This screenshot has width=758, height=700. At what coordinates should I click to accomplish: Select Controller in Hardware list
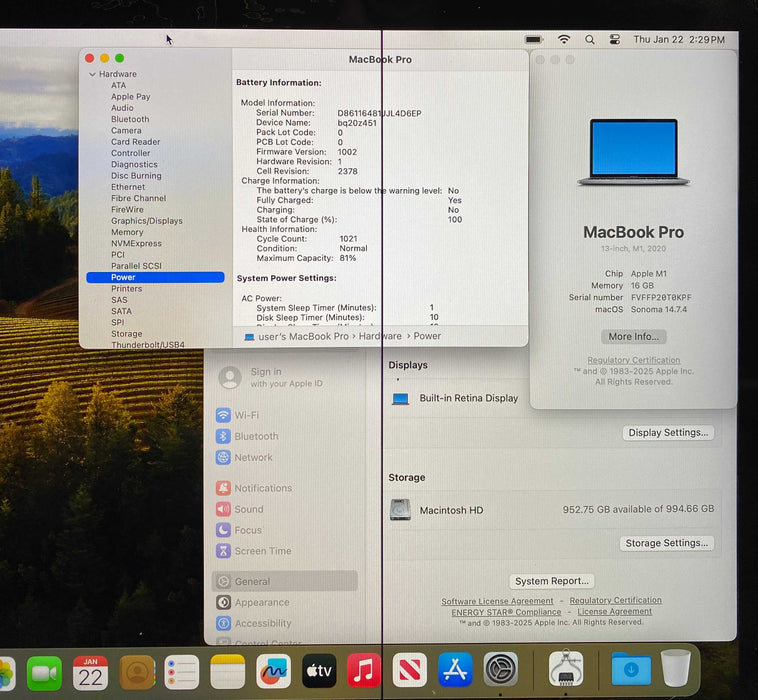point(131,153)
